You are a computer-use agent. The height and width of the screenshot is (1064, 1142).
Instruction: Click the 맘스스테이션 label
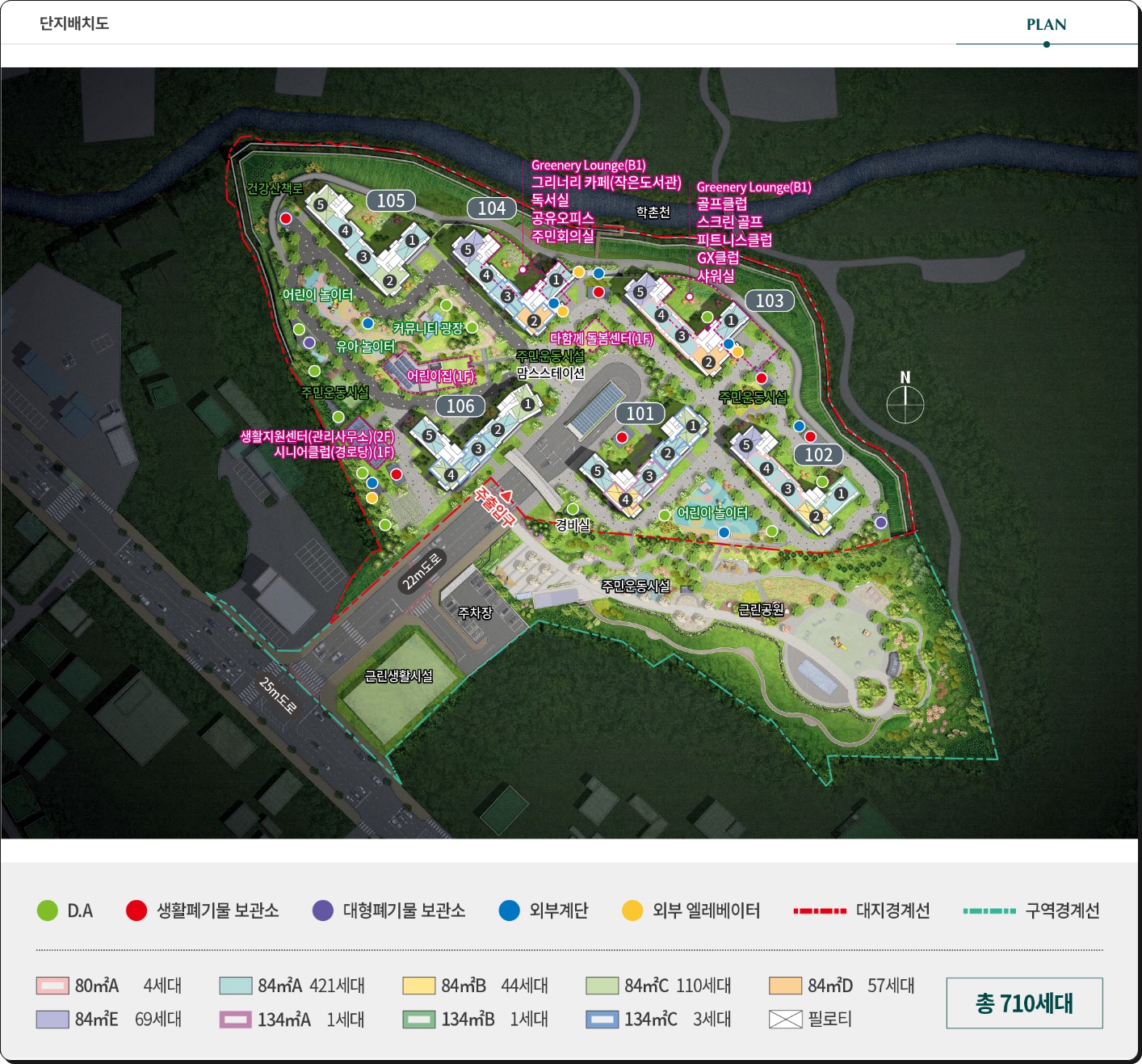coord(551,373)
